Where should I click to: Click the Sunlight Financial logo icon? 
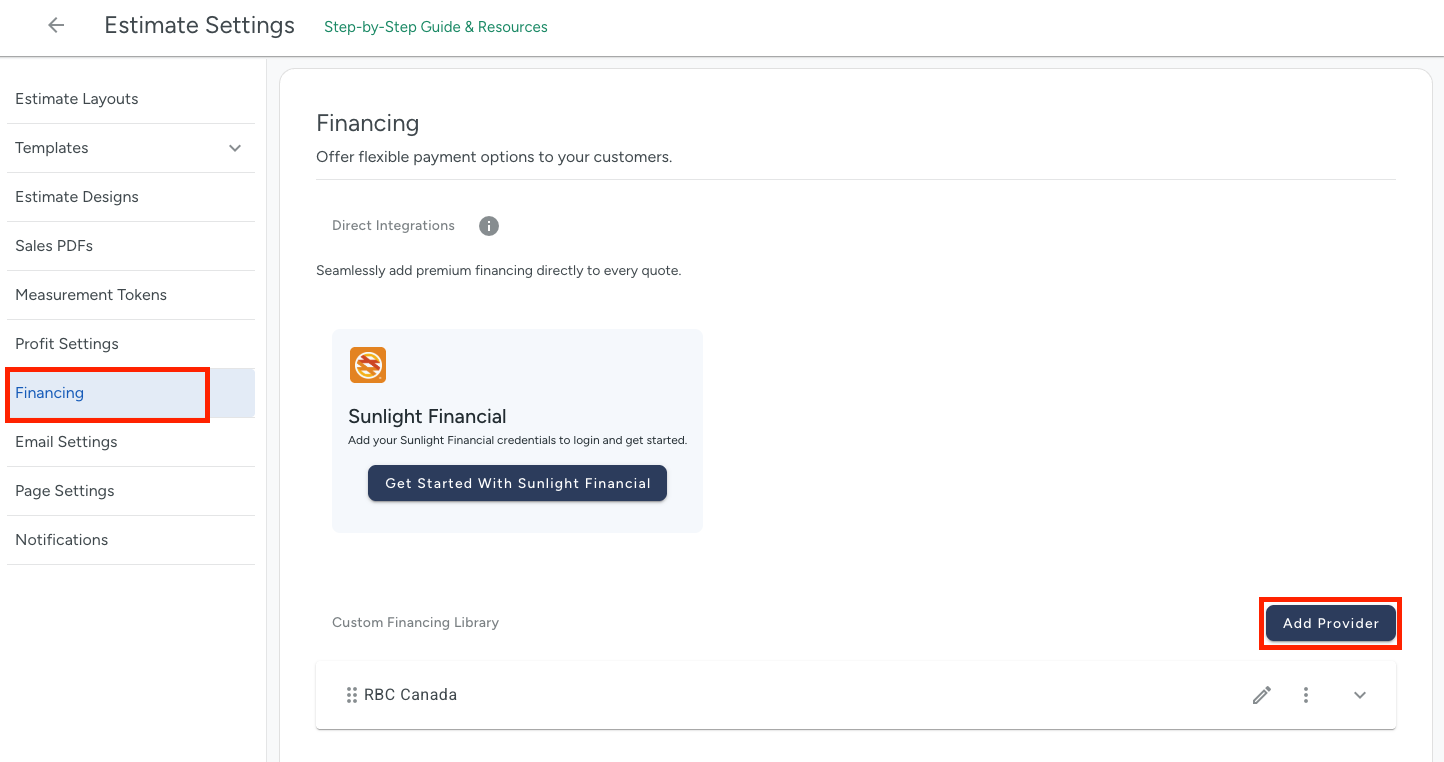coord(368,365)
